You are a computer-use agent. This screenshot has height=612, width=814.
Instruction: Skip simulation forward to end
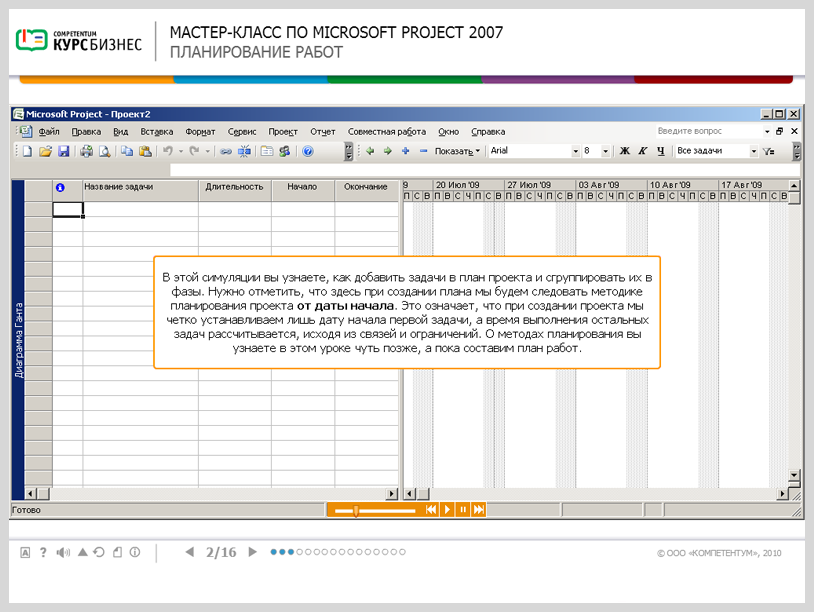pyautogui.click(x=479, y=510)
